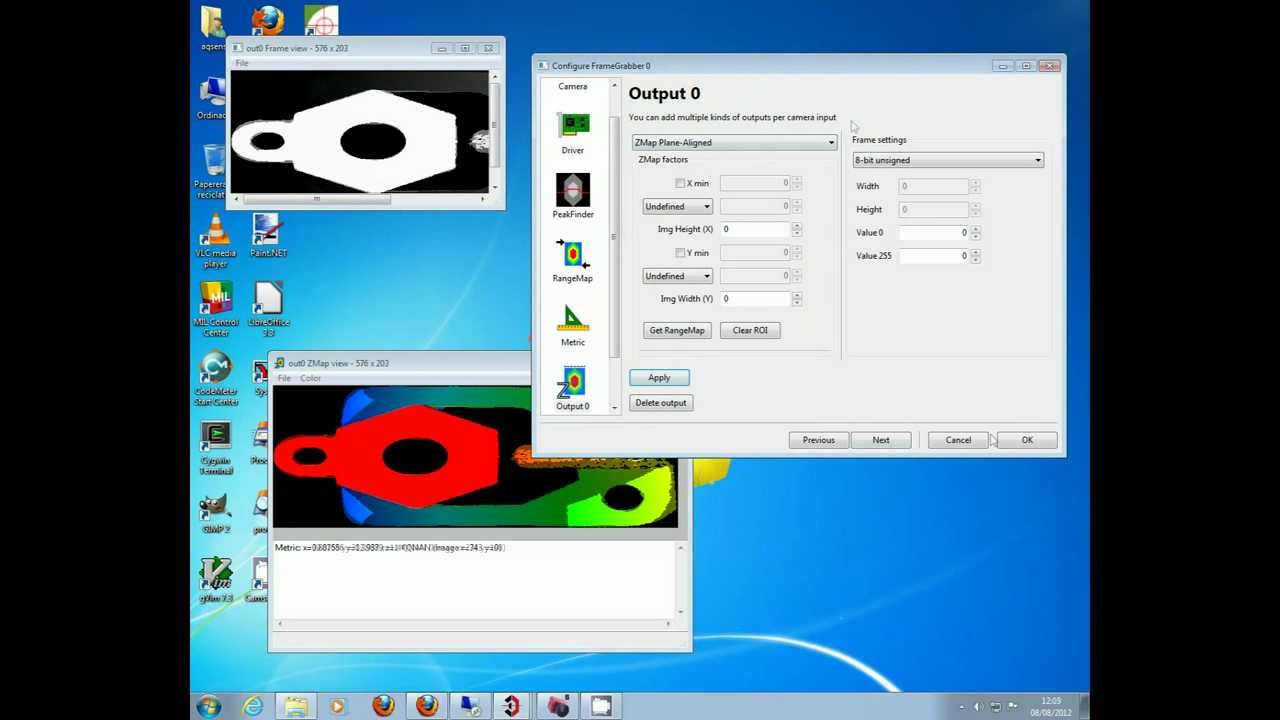Open Color menu in ZMap view window
This screenshot has height=720, width=1280.
[x=310, y=378]
